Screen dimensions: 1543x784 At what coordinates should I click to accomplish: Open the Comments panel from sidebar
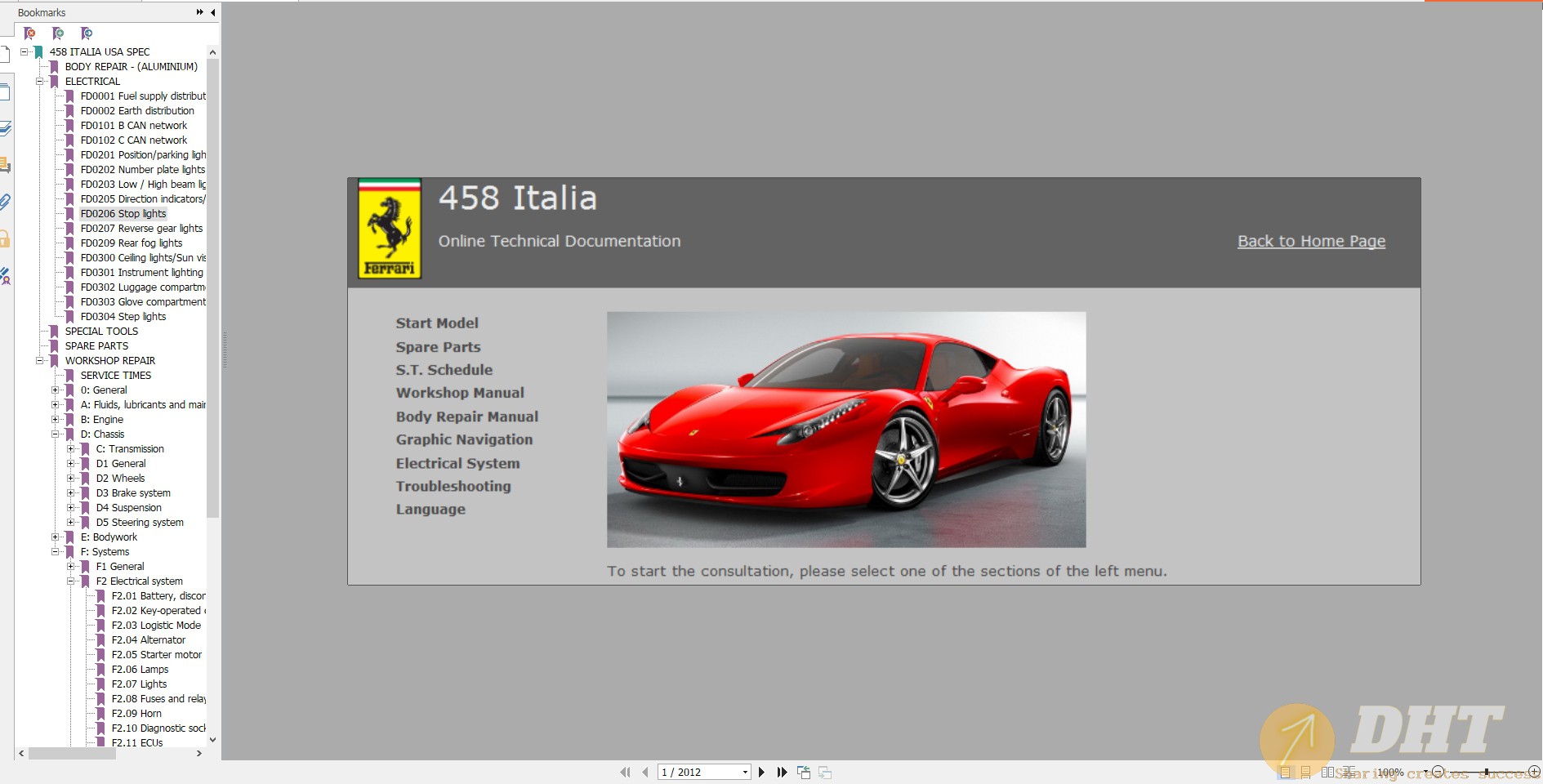5,165
